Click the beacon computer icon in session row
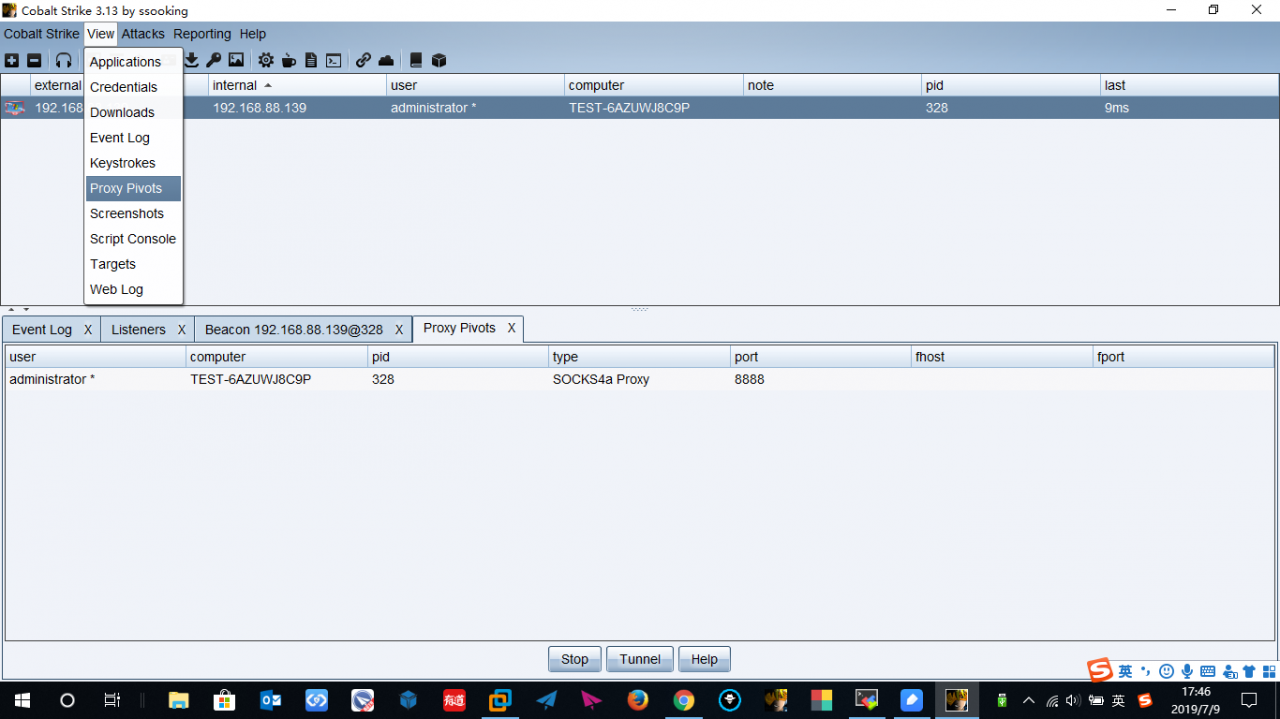This screenshot has width=1280, height=719. point(15,108)
